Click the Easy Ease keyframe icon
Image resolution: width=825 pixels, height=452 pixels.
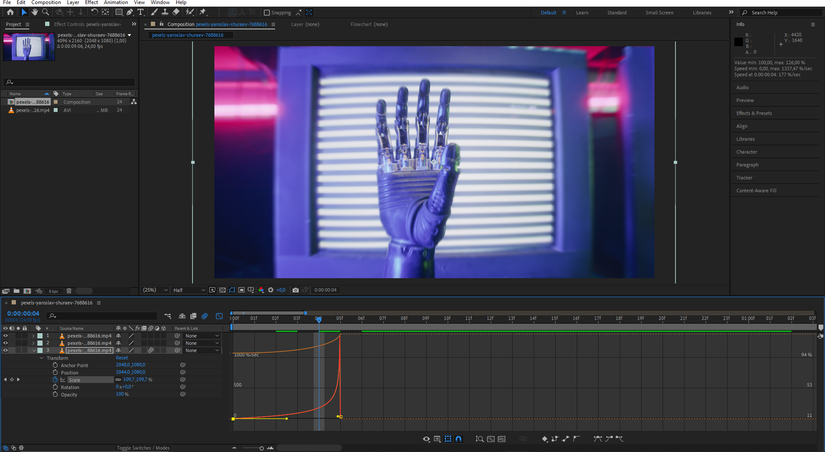(x=598, y=439)
